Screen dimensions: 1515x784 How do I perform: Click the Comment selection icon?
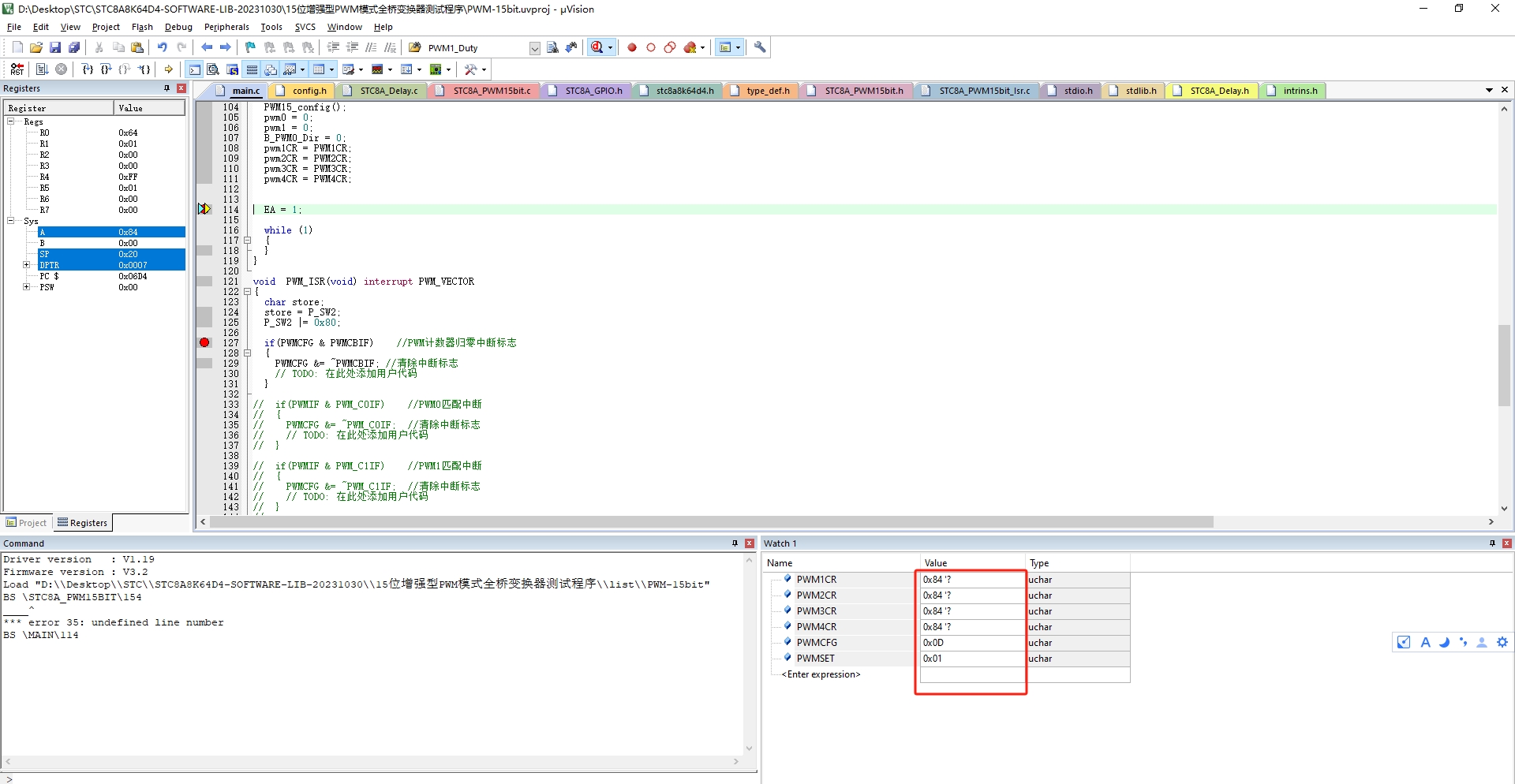371,47
